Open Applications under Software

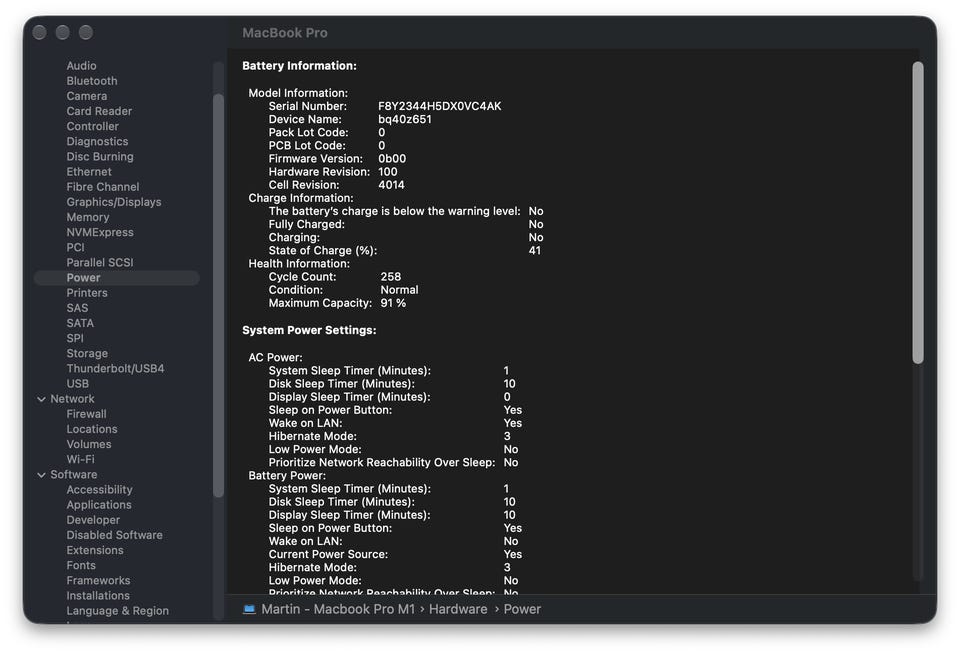tap(99, 505)
